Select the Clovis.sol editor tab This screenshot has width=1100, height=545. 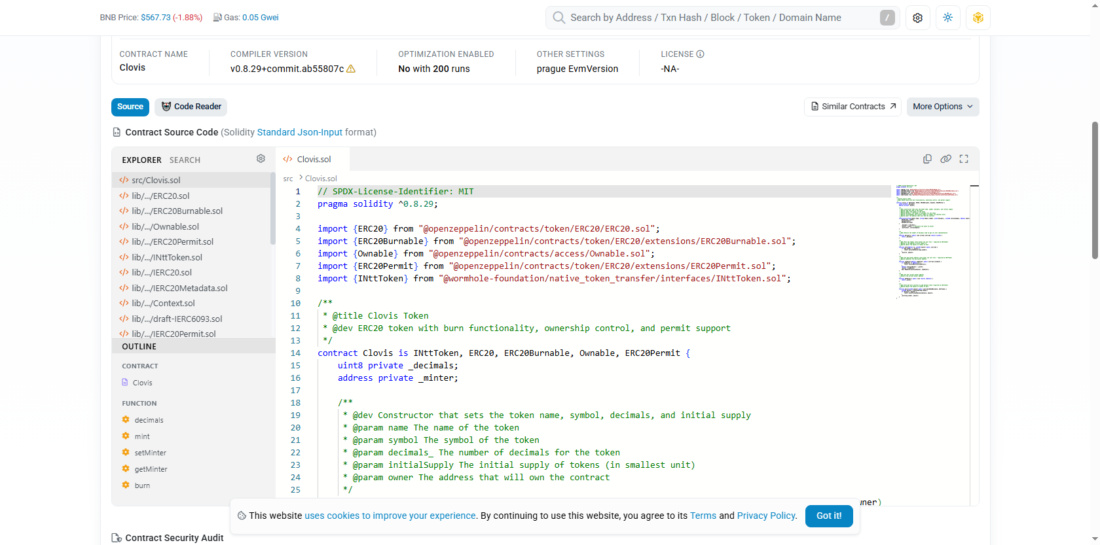[313, 159]
